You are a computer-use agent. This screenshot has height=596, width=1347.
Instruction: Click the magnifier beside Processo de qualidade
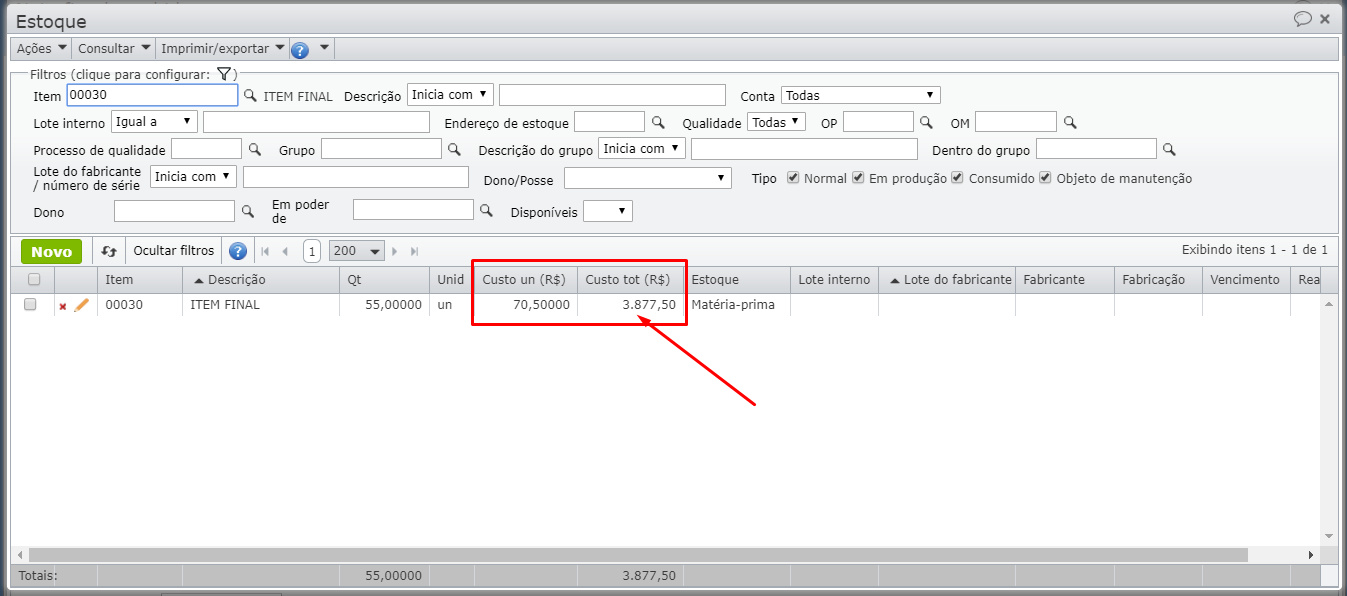point(255,150)
